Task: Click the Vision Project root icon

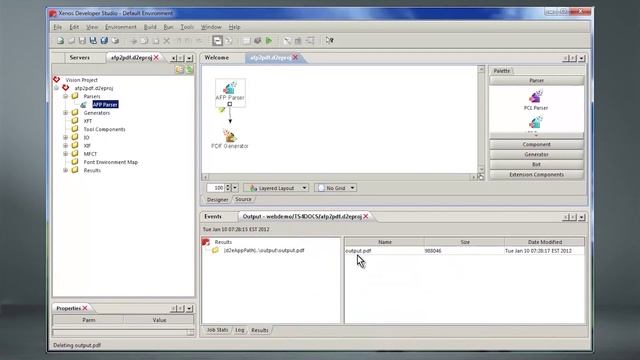Action: tap(57, 80)
